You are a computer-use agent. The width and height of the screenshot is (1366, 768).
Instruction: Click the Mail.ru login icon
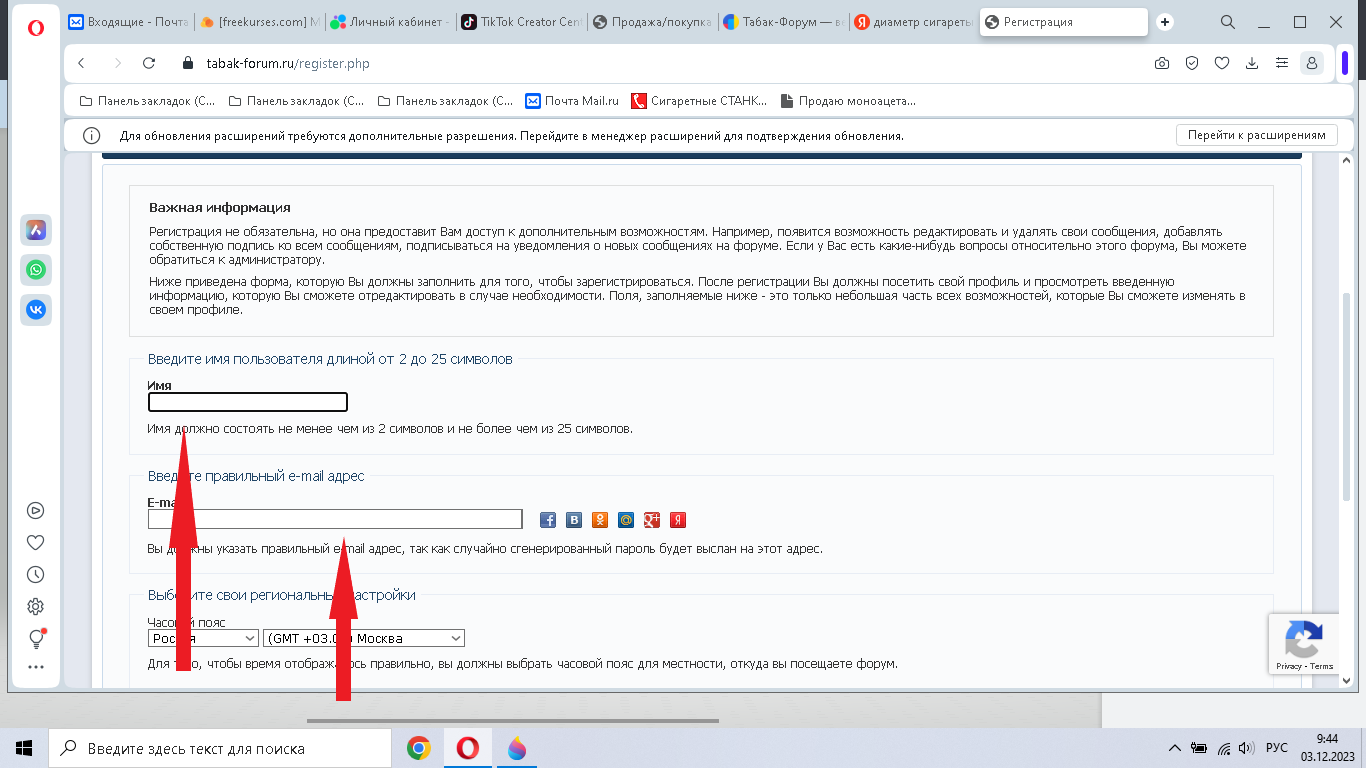click(x=626, y=520)
